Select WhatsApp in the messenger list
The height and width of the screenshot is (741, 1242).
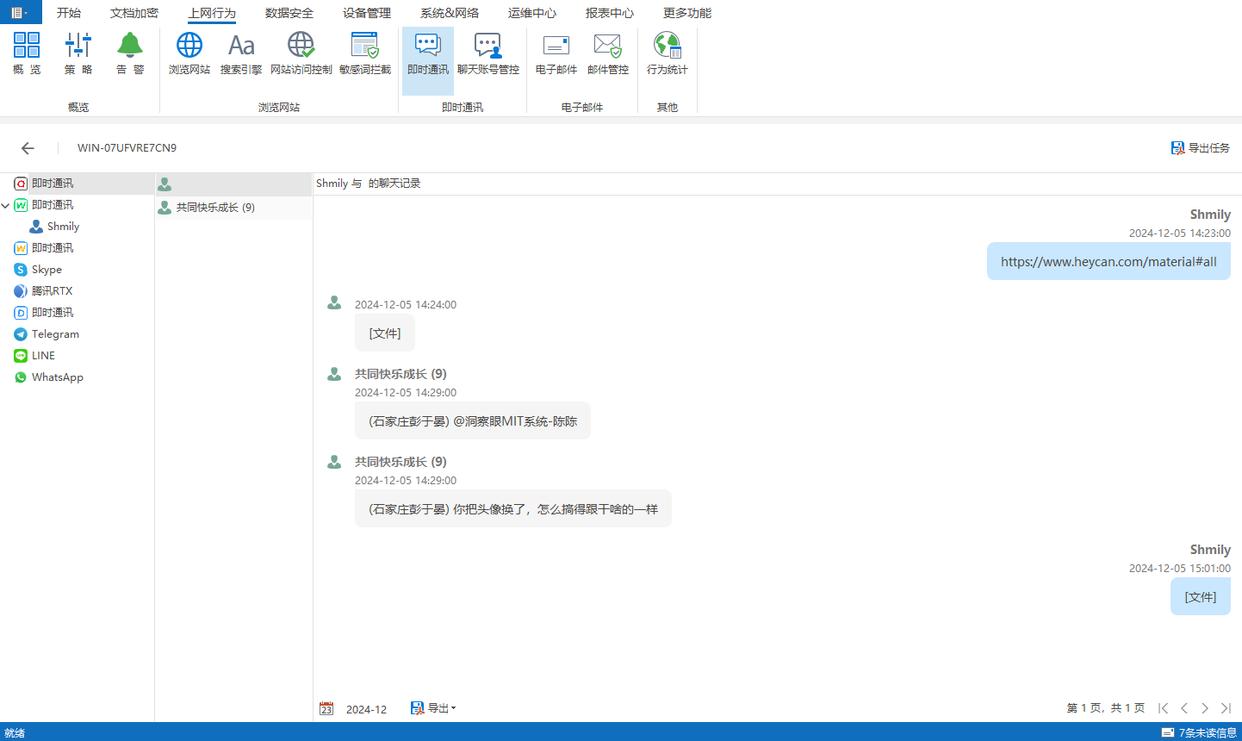point(57,377)
